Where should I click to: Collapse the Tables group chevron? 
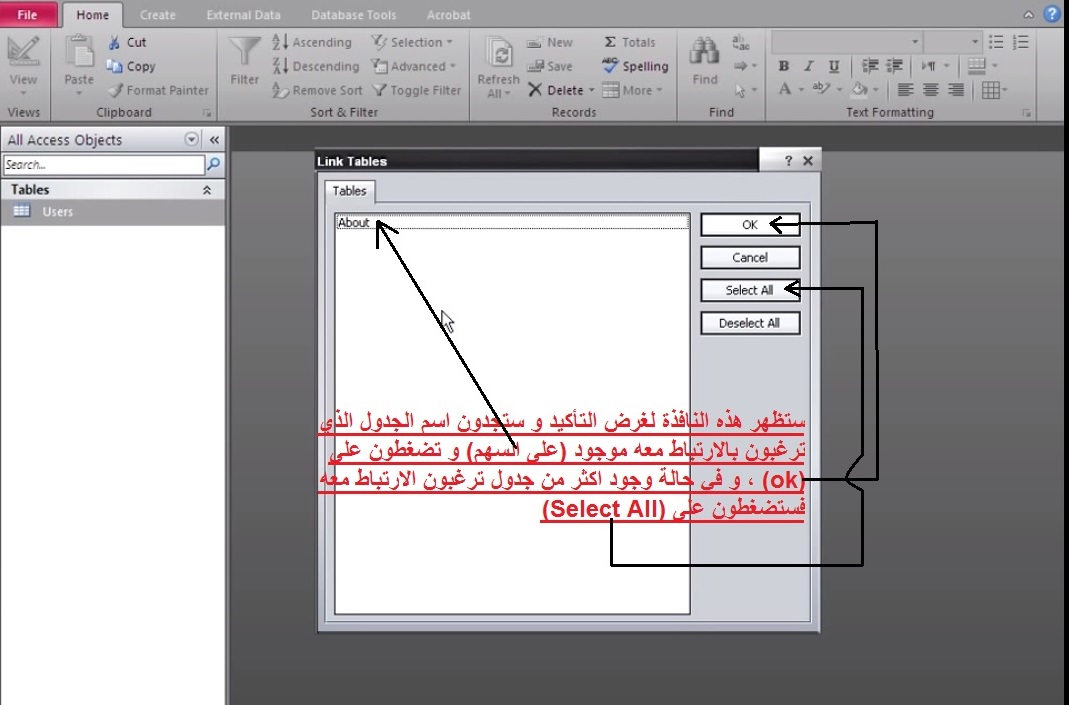207,190
